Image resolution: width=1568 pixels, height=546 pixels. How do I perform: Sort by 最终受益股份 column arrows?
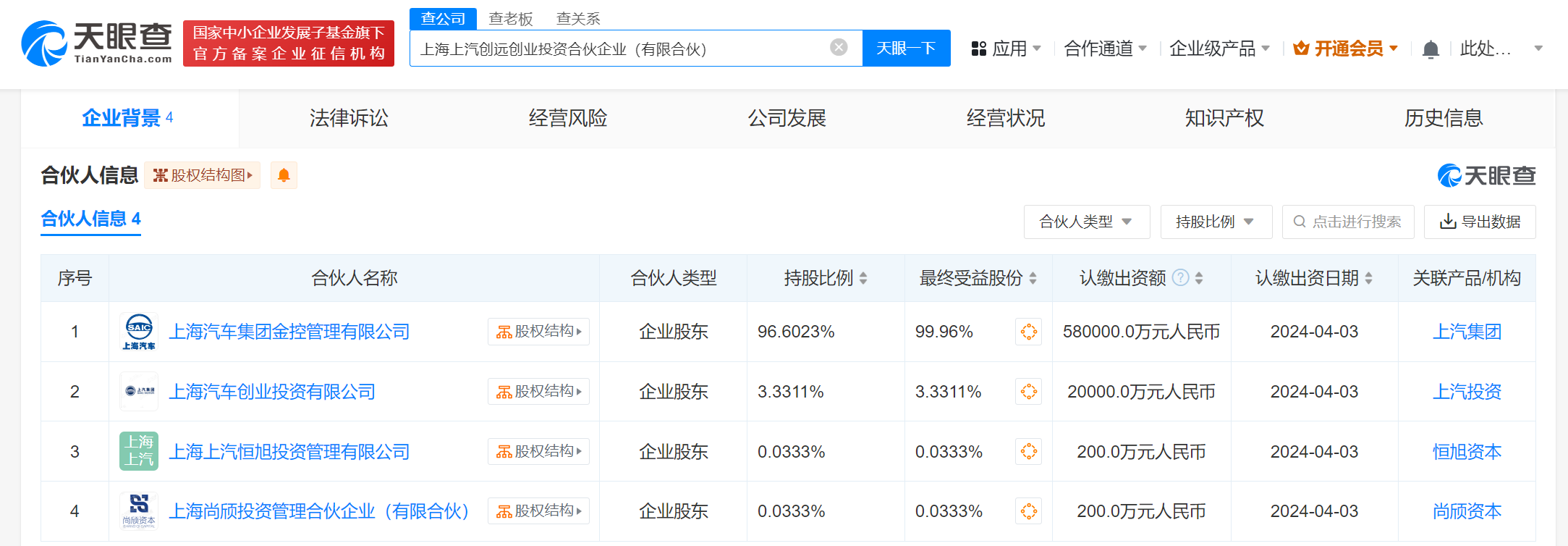[x=1033, y=278]
